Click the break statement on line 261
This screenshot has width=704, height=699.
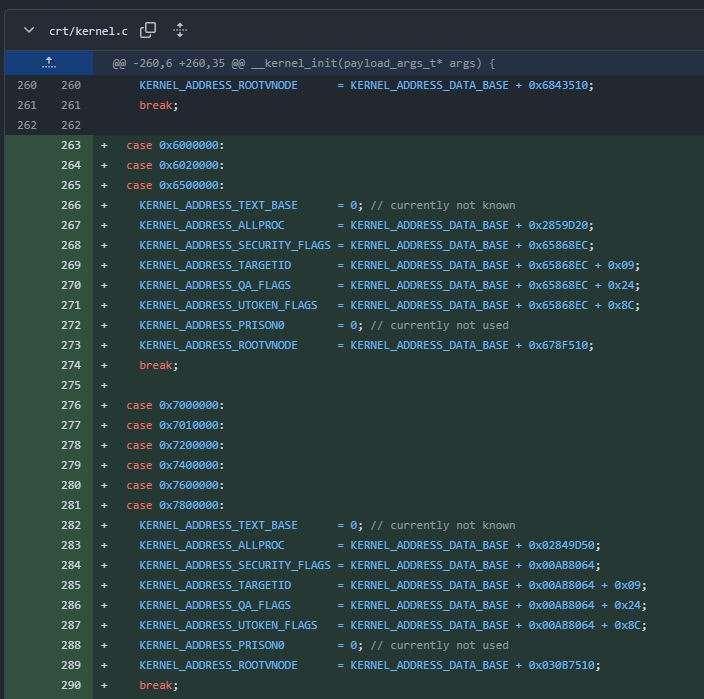pos(156,106)
